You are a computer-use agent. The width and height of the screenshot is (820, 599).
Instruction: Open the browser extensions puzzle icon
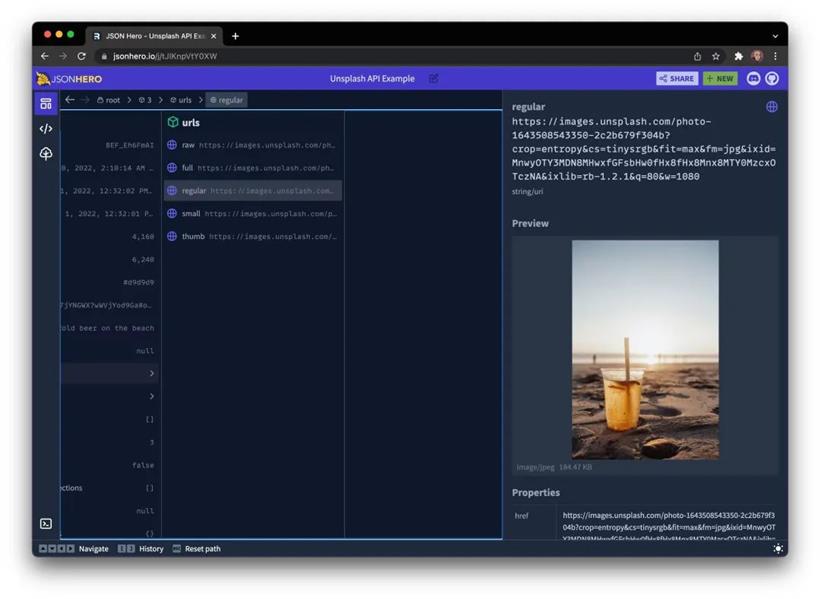pos(738,56)
